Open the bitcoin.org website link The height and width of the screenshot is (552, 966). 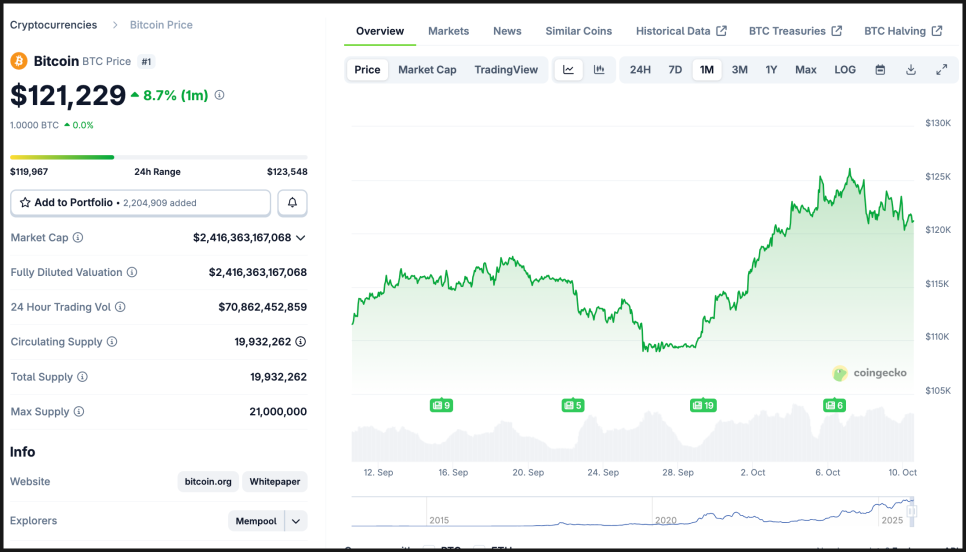(208, 482)
